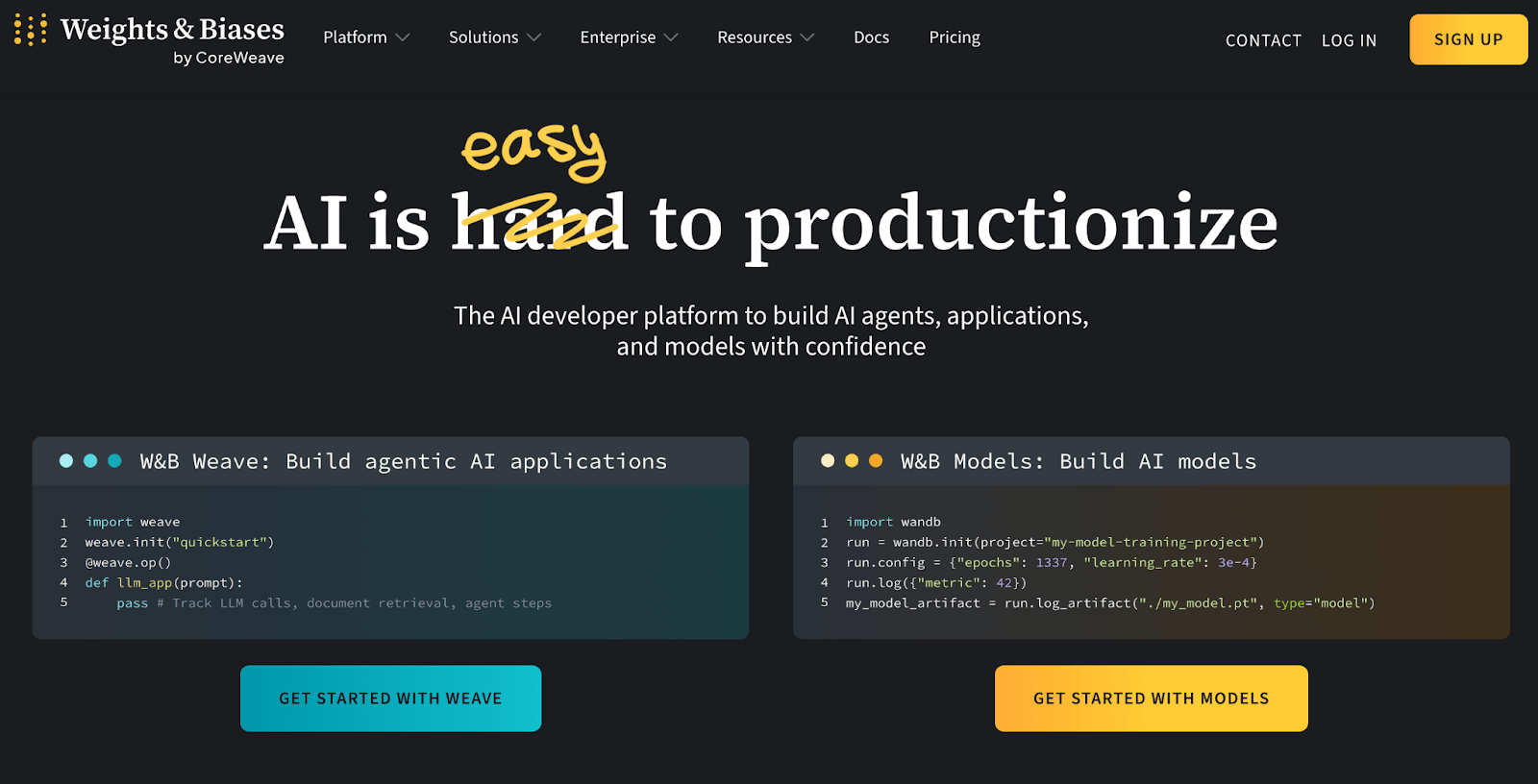This screenshot has width=1538, height=784.
Task: Click GET STARTED WITH WEAVE button
Action: coord(390,698)
